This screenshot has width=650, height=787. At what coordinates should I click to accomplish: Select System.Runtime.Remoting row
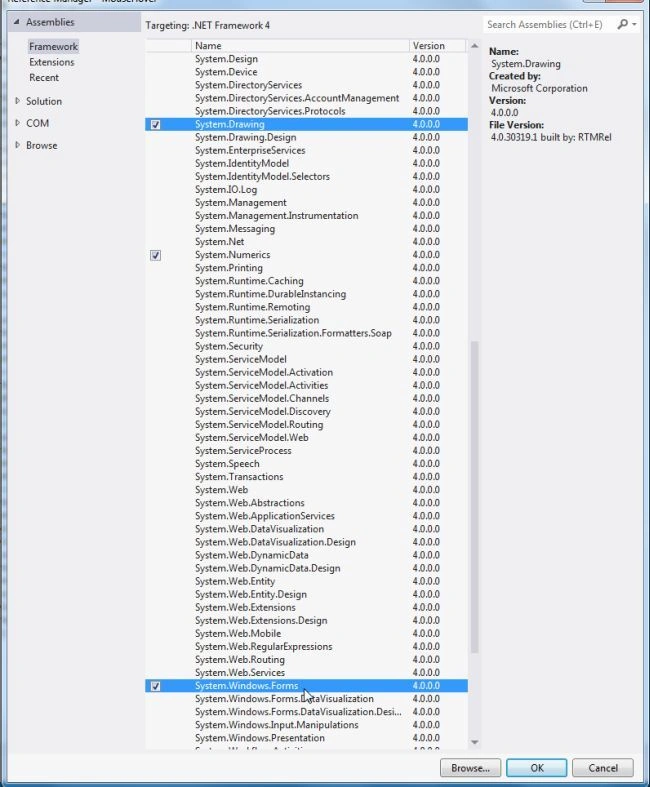(306, 307)
